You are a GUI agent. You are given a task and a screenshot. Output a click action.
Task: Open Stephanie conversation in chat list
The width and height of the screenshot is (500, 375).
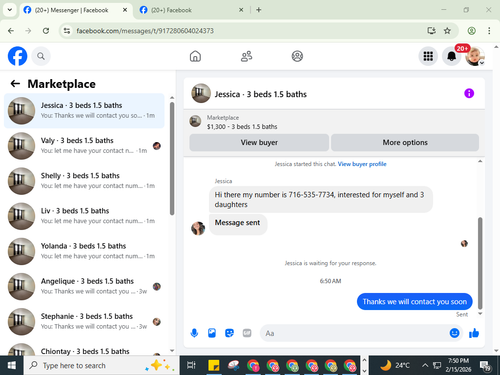[x=84, y=322]
